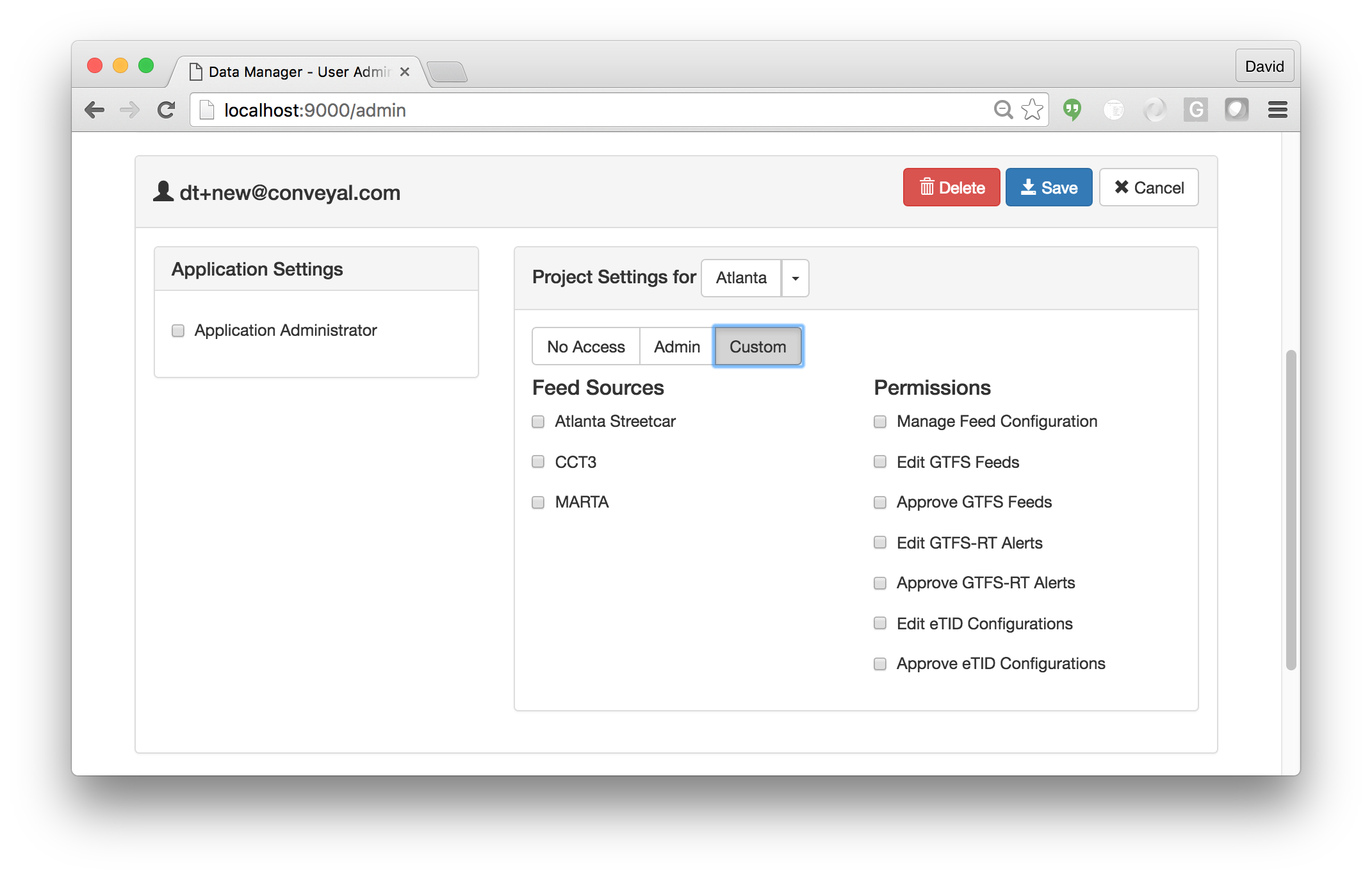Screen dimensions: 1372x878
Task: Click the shield-shaped extension icon
Action: pyautogui.click(x=1236, y=110)
